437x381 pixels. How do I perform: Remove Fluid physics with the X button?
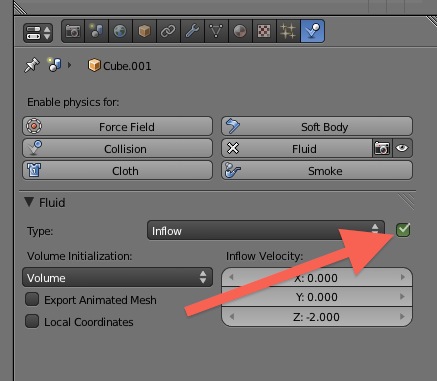point(233,148)
